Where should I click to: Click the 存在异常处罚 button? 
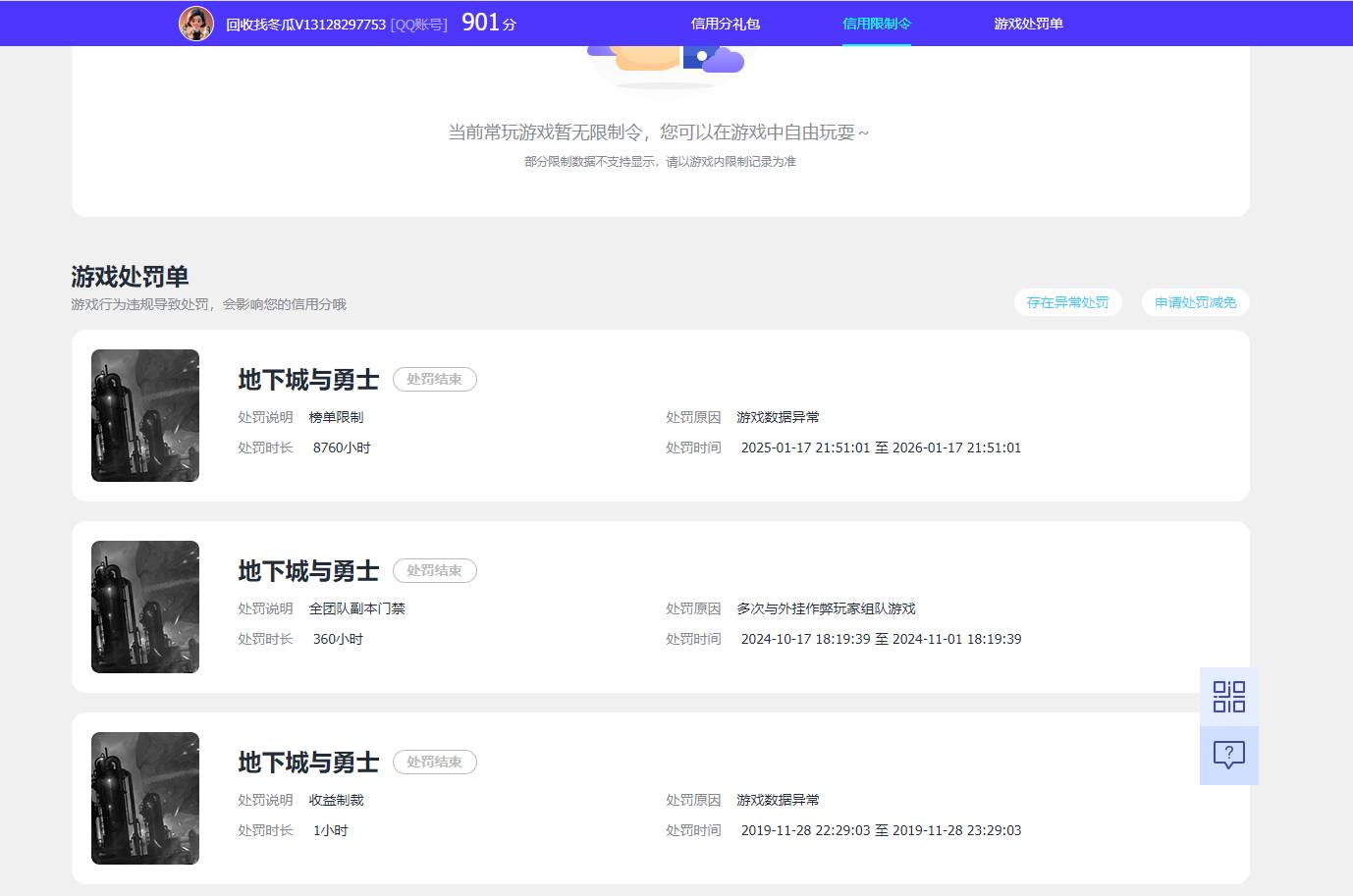tap(1067, 302)
